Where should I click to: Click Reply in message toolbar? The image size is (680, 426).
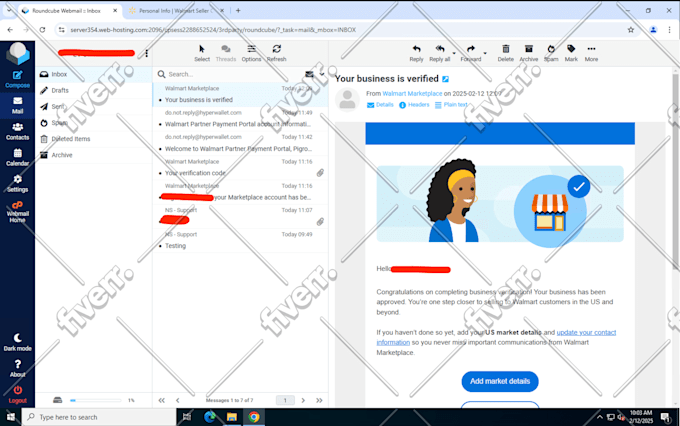click(x=416, y=53)
